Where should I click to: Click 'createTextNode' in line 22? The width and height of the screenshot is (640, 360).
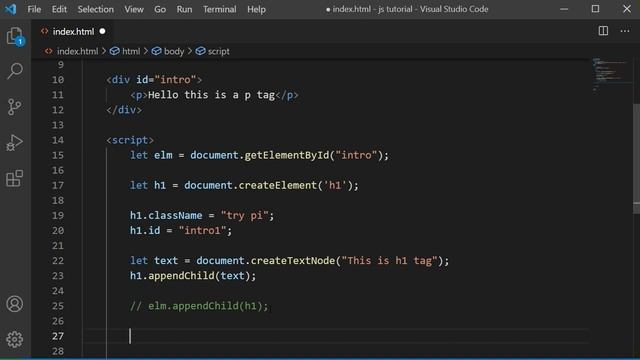(x=293, y=260)
